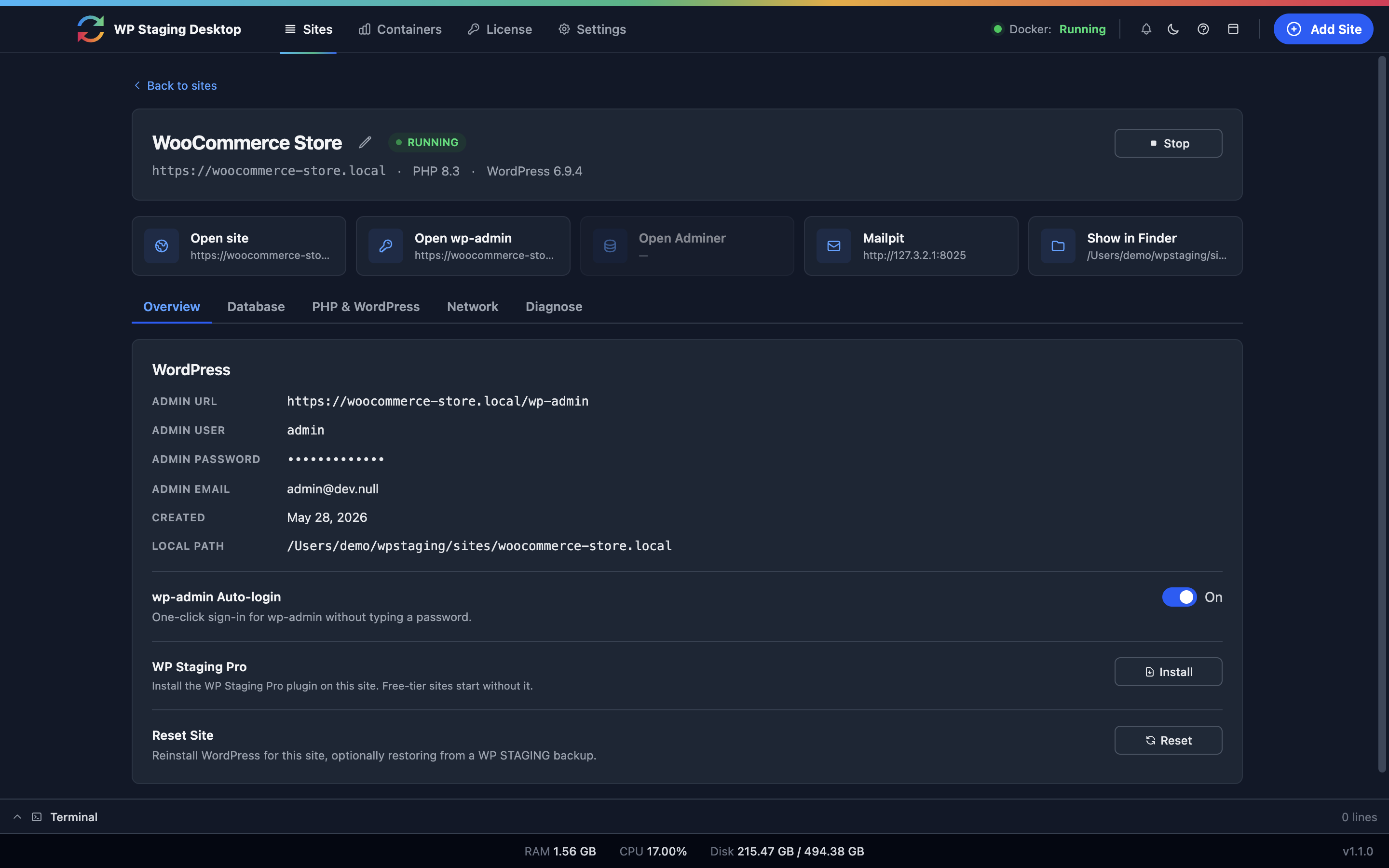Click the key icon on Open wp-admin card
This screenshot has height=868, width=1389.
point(386,246)
